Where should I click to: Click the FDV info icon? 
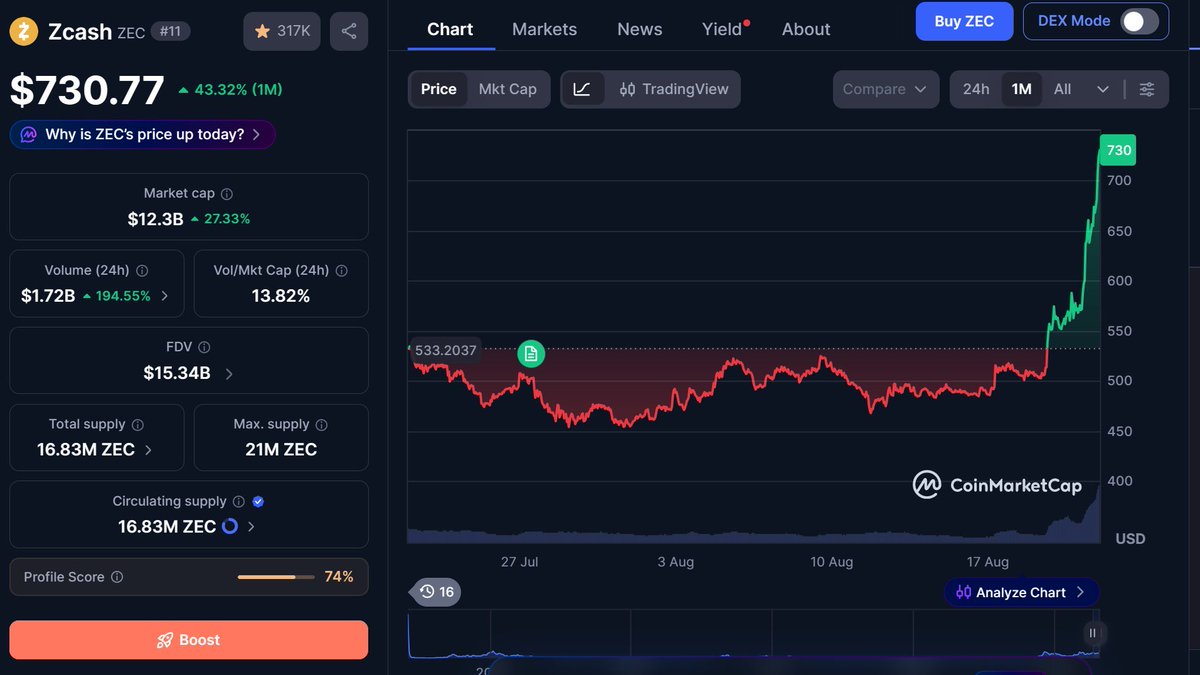(204, 348)
